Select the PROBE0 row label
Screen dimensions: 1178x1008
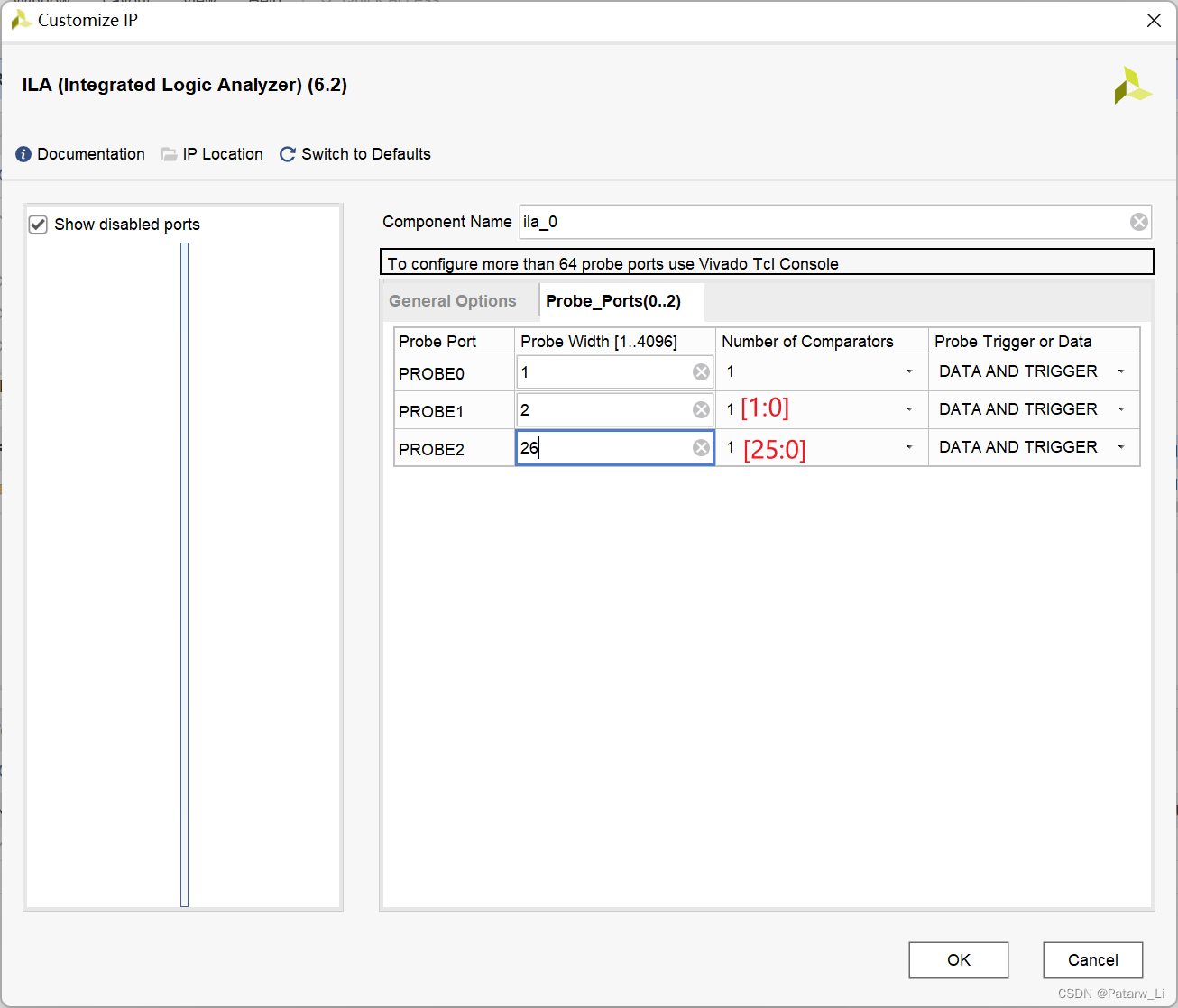coord(432,373)
